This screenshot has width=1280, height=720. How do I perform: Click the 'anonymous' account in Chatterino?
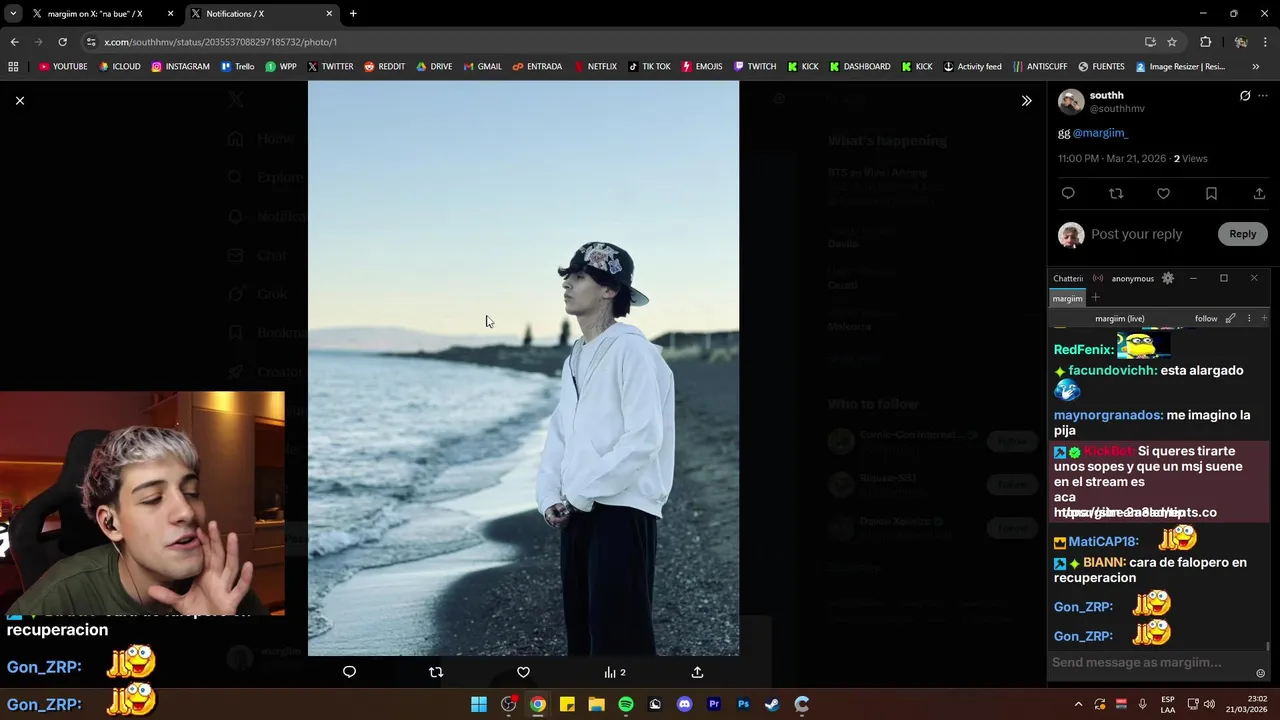[x=1132, y=278]
